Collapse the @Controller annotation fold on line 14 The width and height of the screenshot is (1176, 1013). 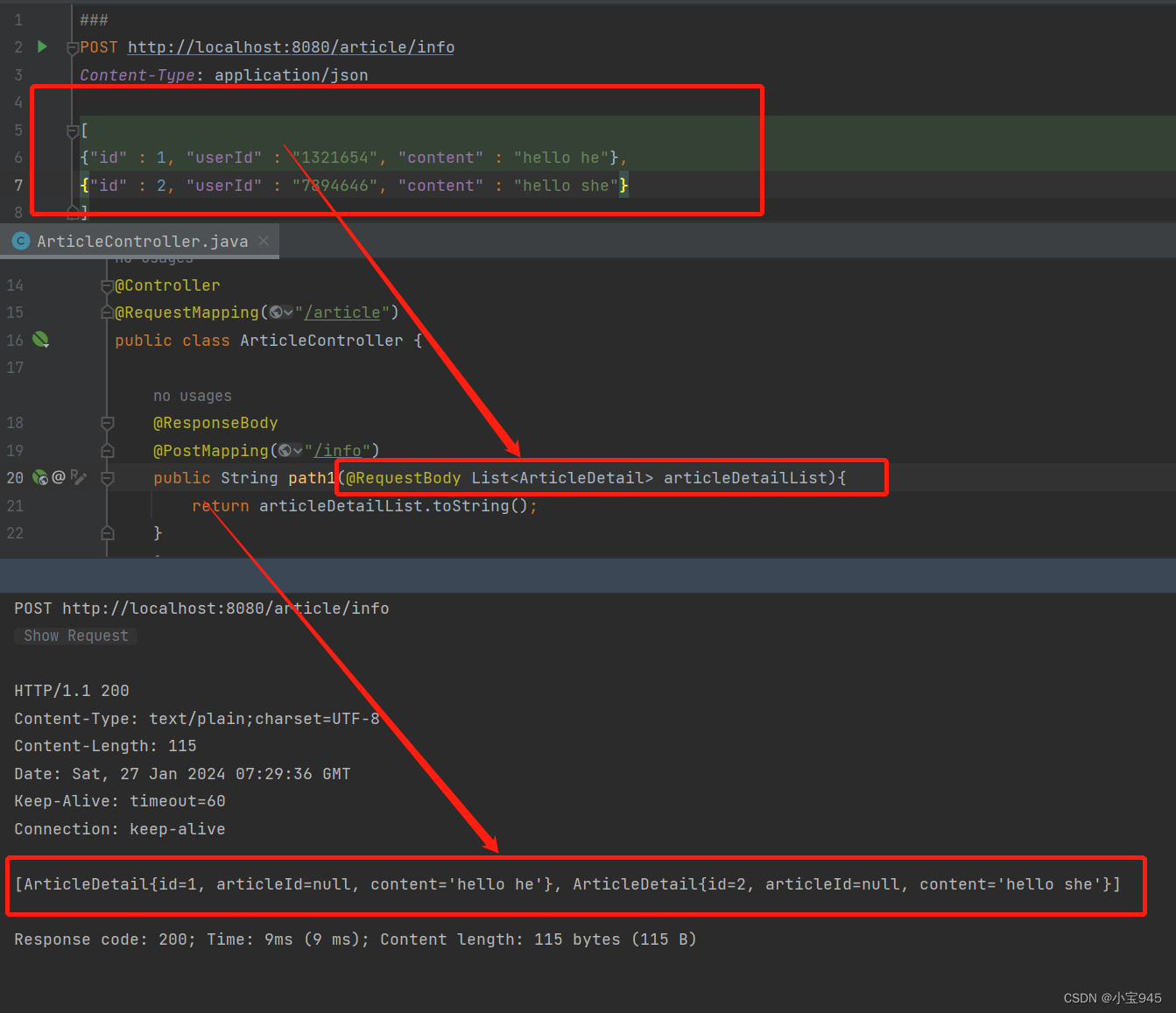click(107, 285)
